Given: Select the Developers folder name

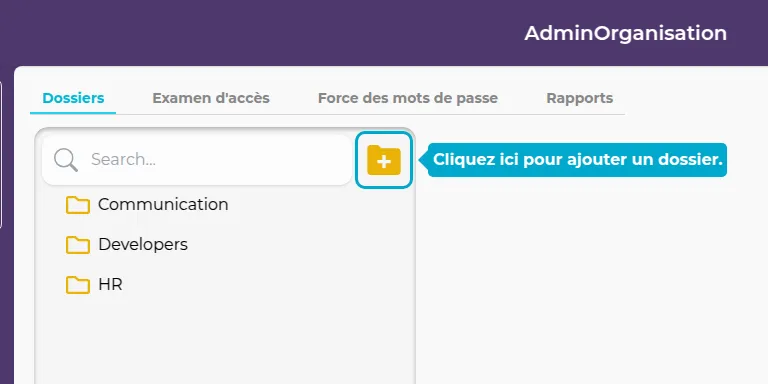Looking at the screenshot, I should (x=143, y=244).
